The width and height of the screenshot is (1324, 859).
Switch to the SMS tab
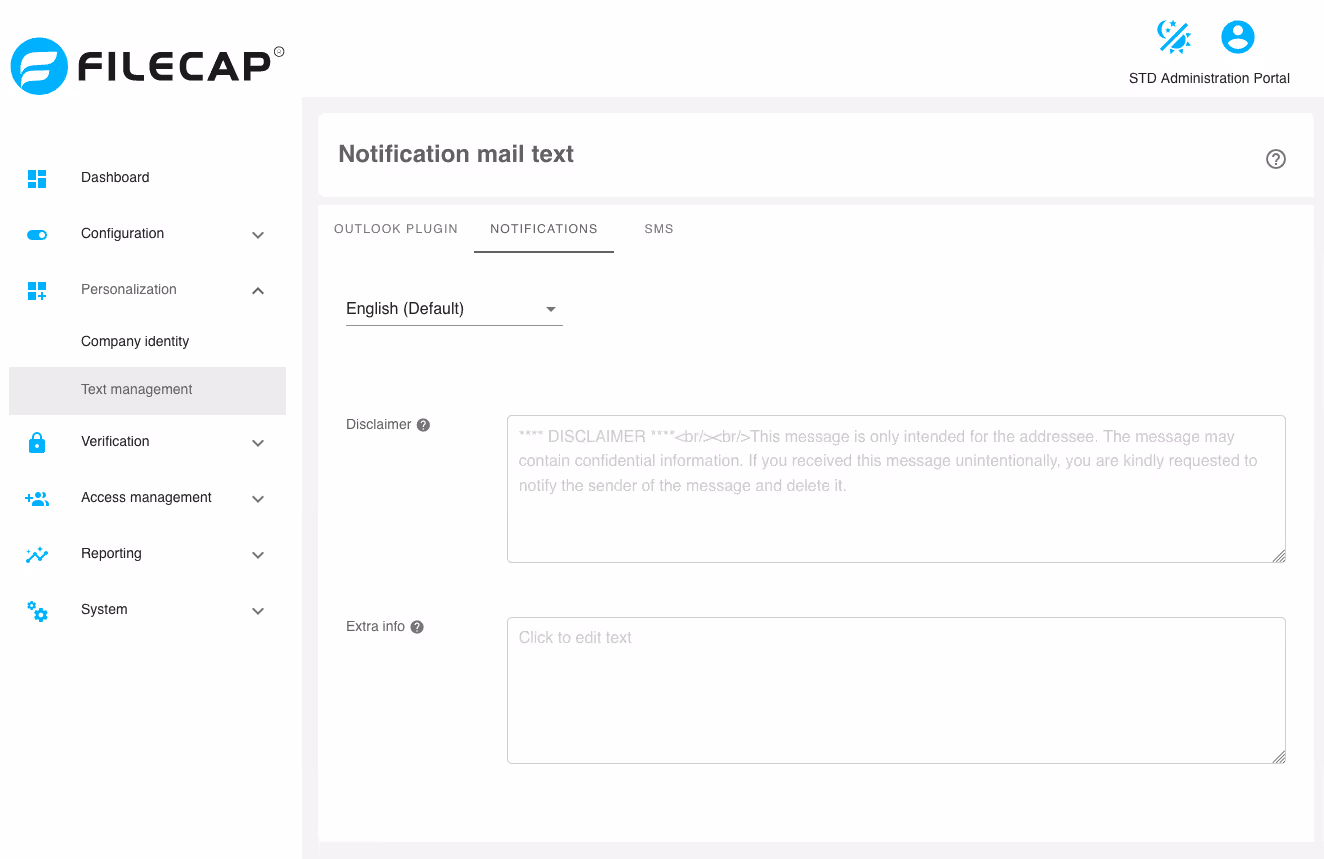point(659,229)
